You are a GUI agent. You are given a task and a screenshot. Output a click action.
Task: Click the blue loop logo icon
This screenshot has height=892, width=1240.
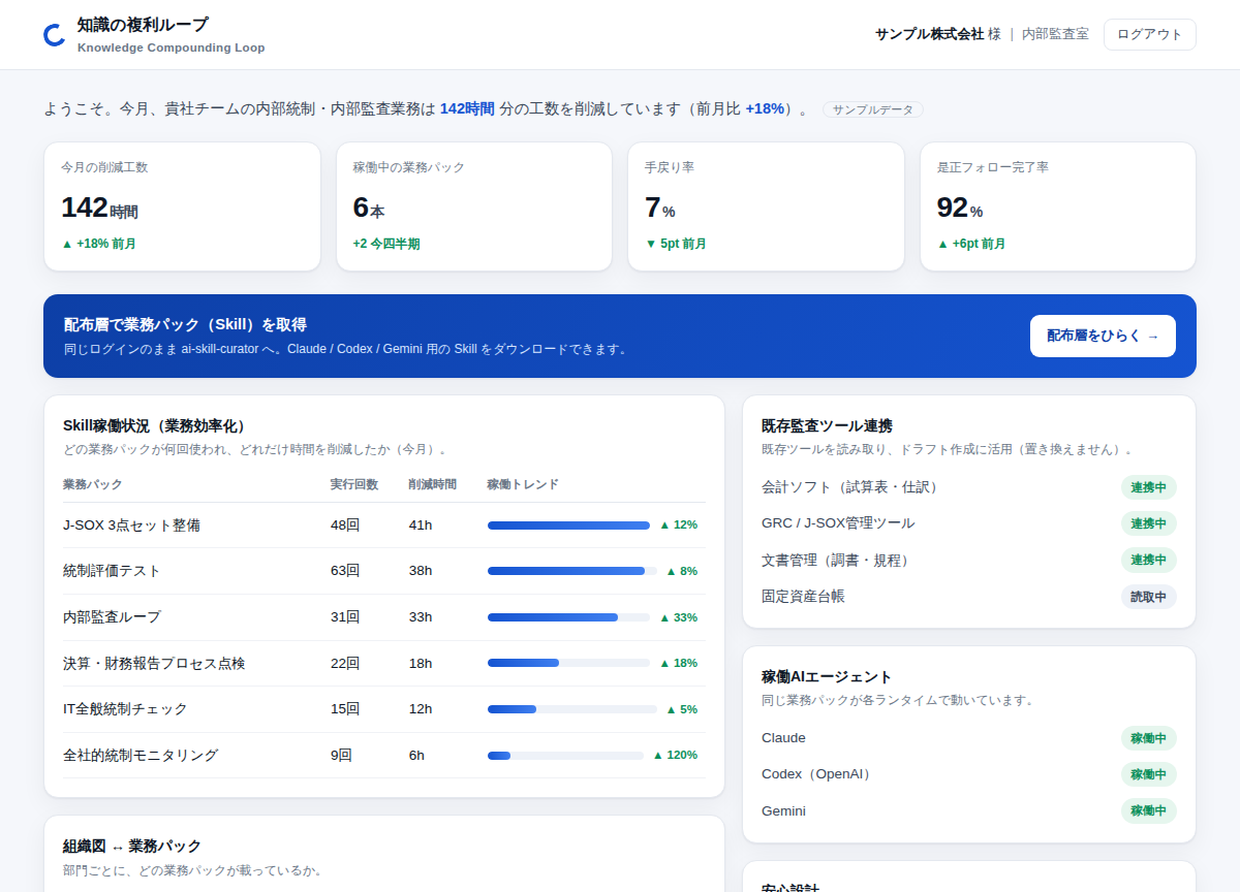coord(54,35)
